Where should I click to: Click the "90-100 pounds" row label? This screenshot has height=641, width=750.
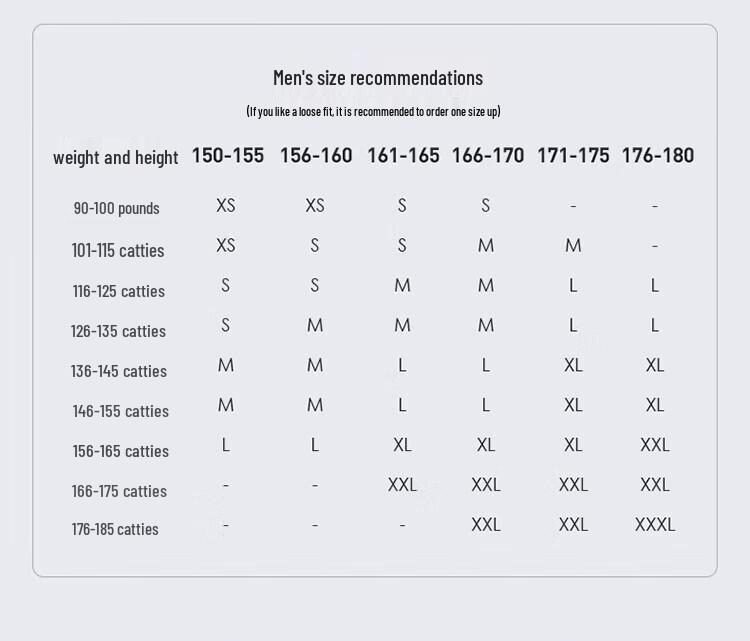[116, 208]
